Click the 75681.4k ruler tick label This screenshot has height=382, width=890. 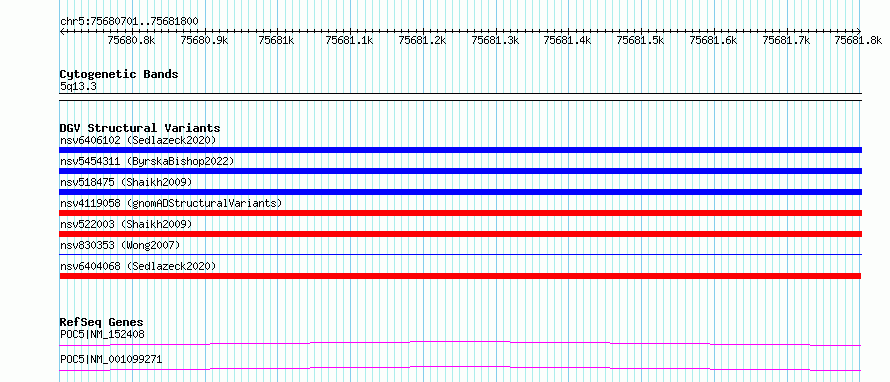pos(568,40)
